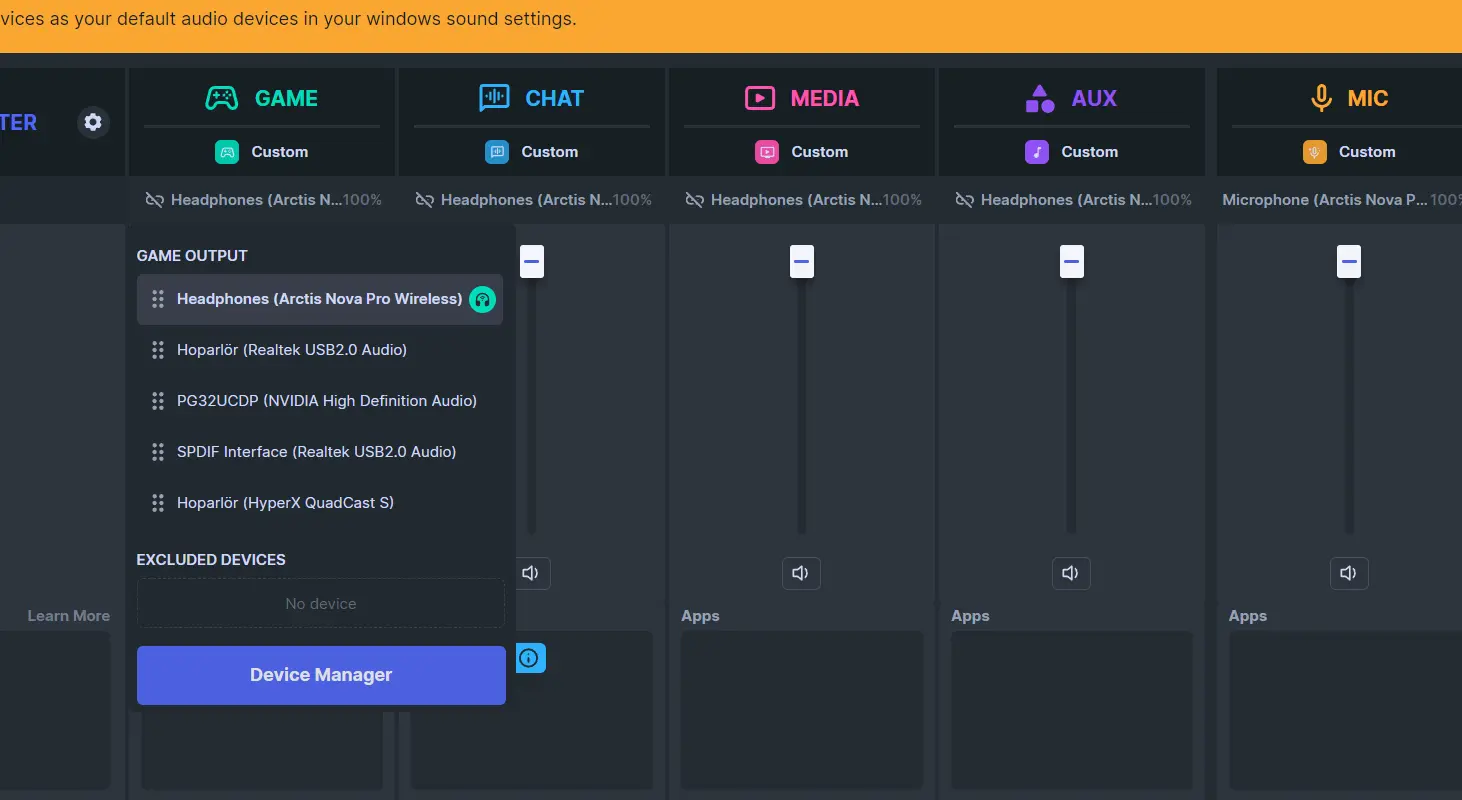Open the MEDIA output device selector

803,200
